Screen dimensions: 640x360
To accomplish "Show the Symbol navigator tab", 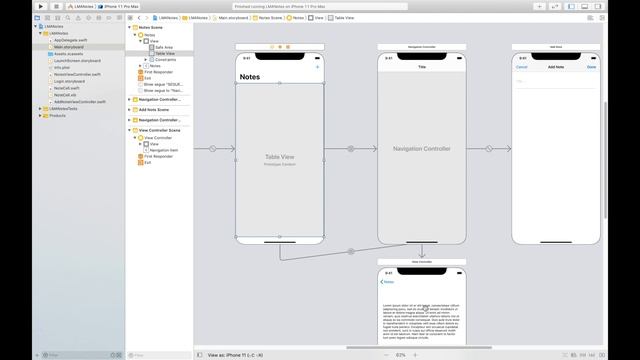I will pyautogui.click(x=58, y=18).
